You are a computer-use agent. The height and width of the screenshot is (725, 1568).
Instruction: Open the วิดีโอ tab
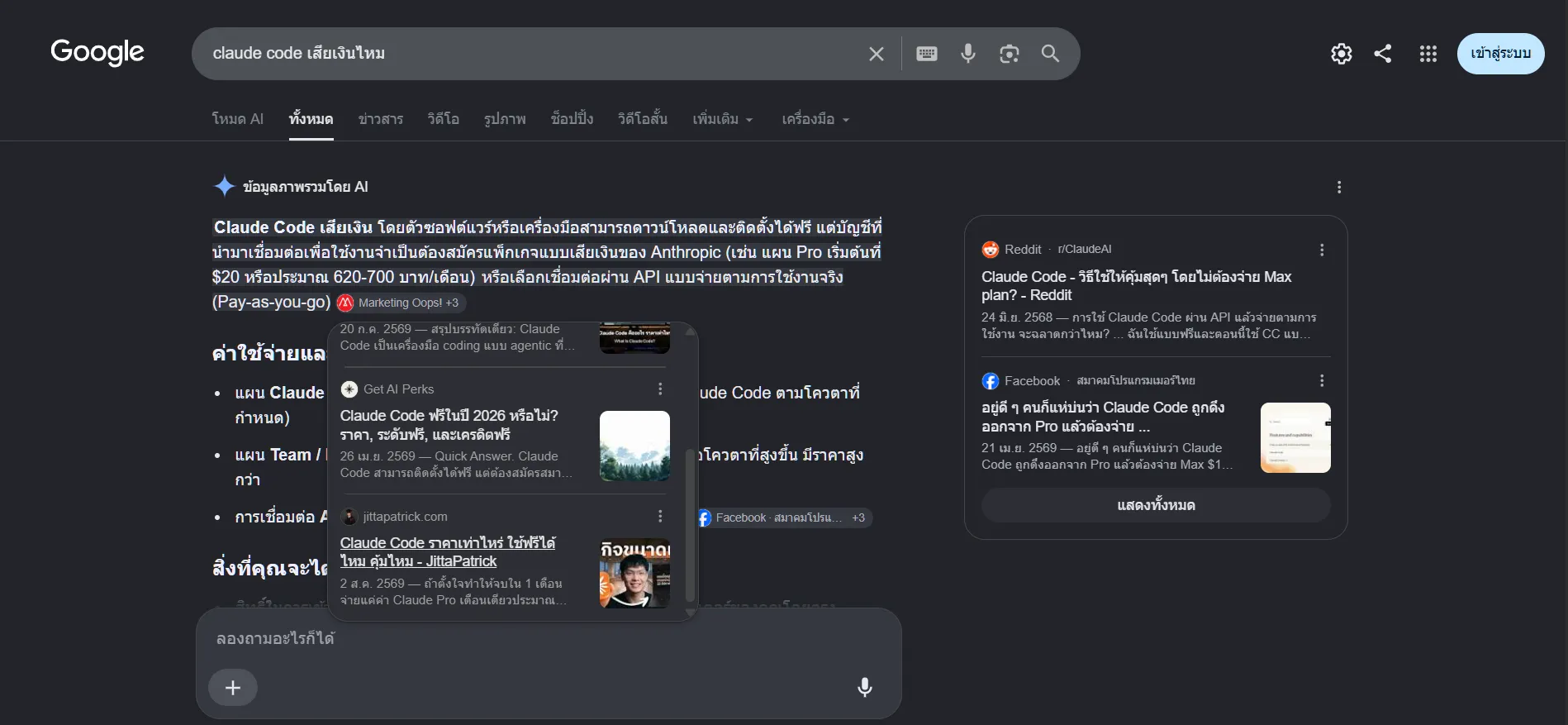click(x=444, y=119)
